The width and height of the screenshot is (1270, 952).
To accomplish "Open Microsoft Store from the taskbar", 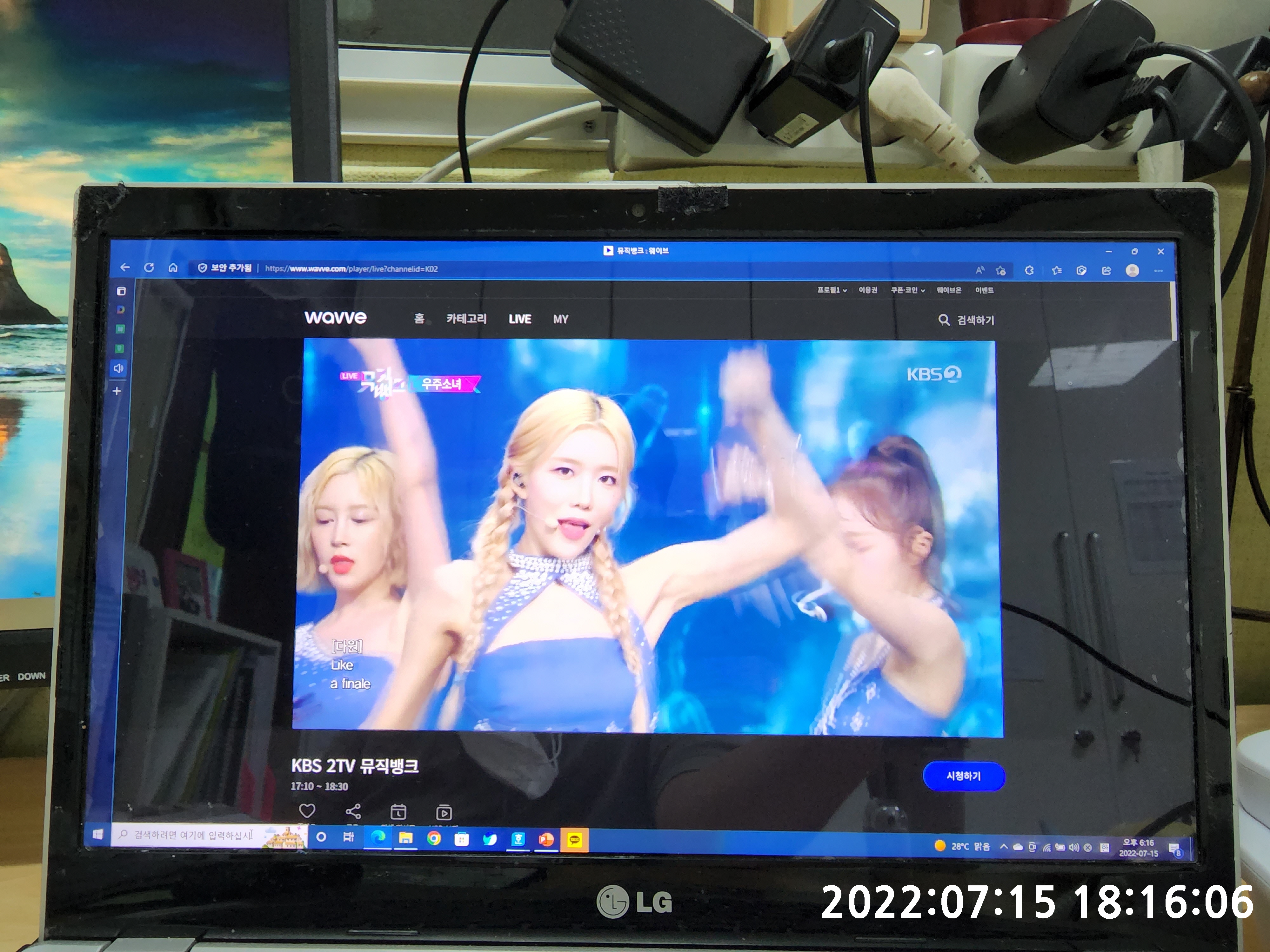I will pos(462,840).
